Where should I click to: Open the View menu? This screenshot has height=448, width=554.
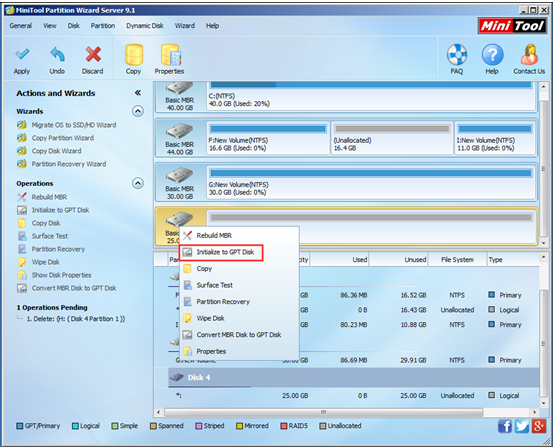coord(50,26)
